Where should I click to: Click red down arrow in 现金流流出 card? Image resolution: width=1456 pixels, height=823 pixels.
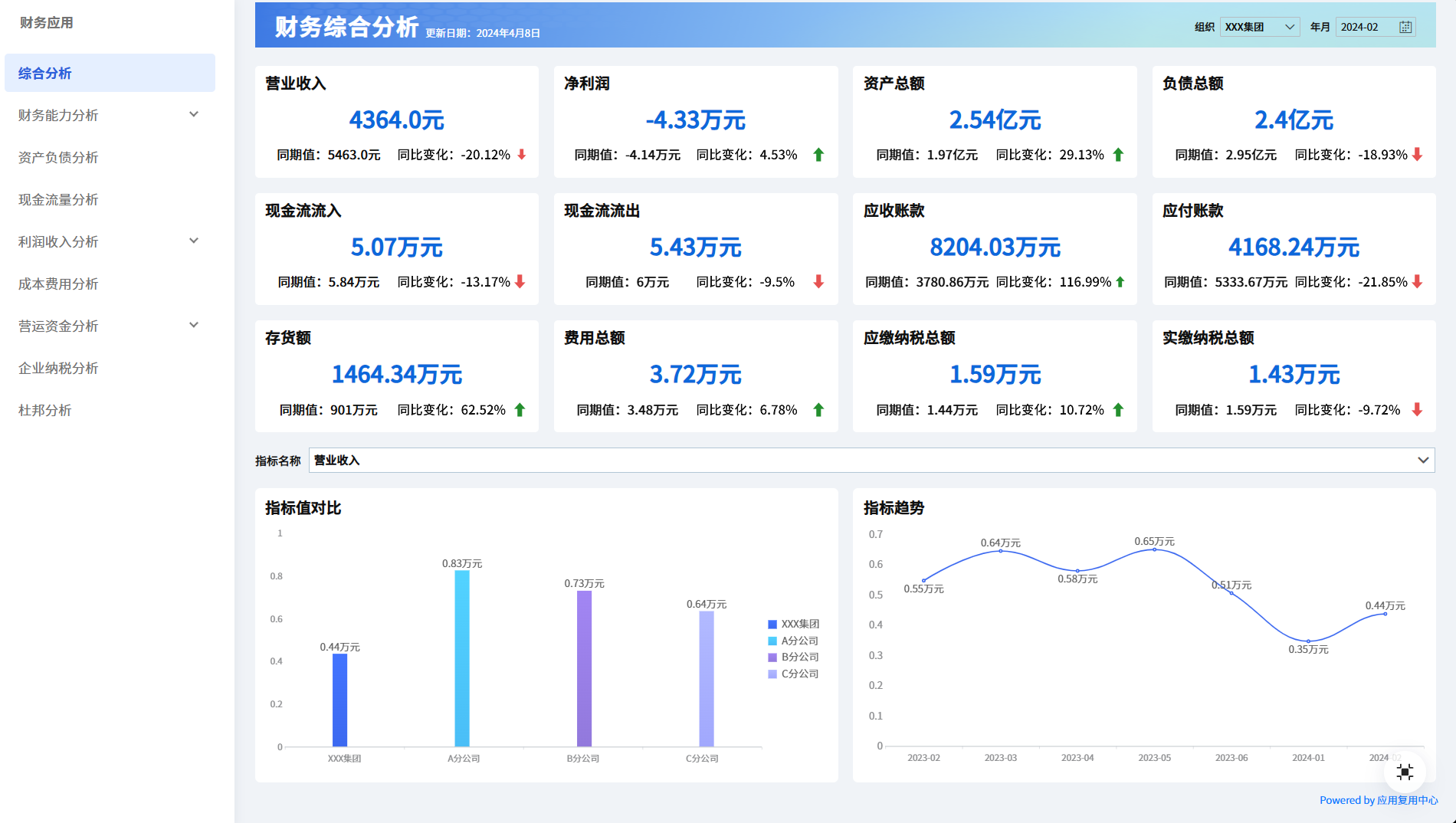tap(818, 282)
